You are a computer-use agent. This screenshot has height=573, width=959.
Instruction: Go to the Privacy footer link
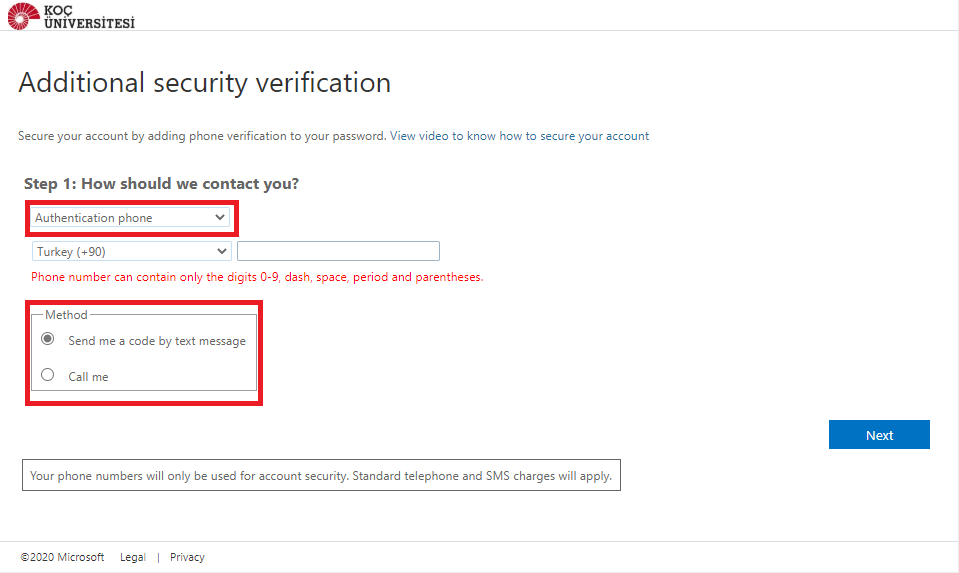pyautogui.click(x=187, y=557)
